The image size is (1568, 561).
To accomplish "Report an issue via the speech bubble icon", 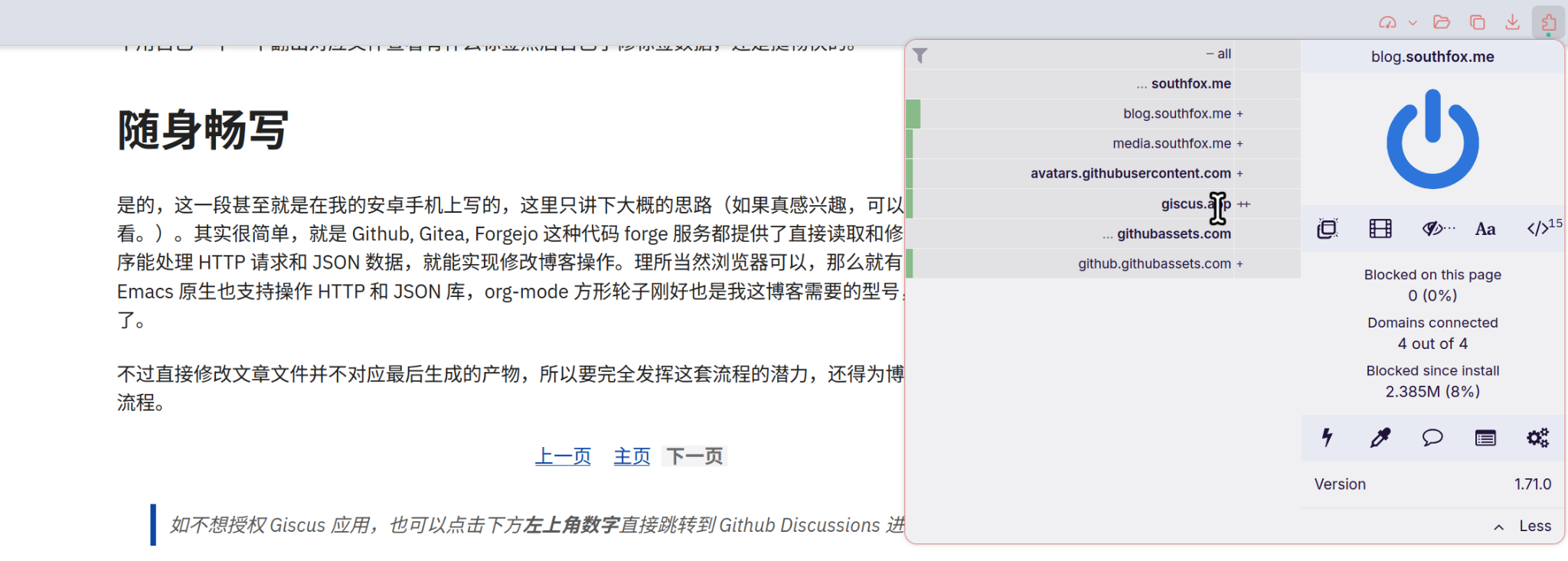I will [x=1432, y=438].
